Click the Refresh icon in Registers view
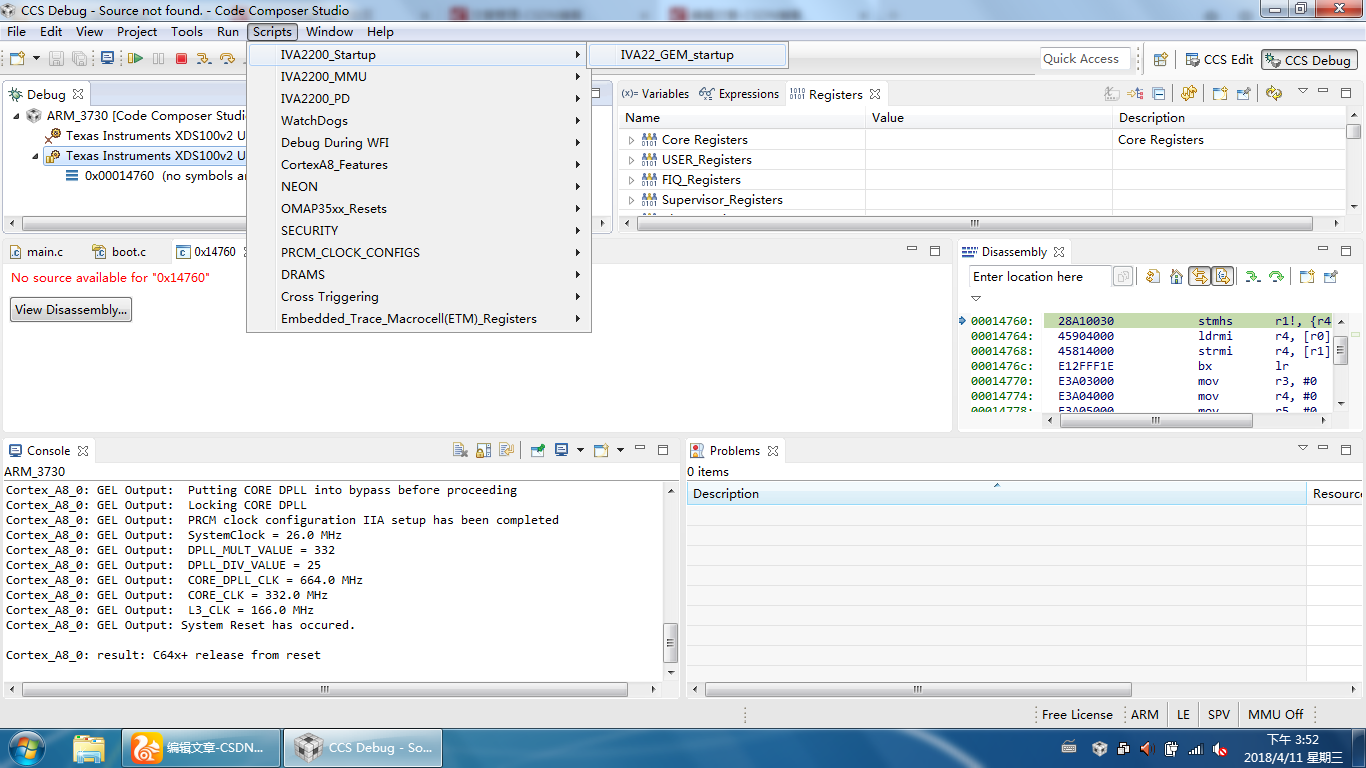The height and width of the screenshot is (768, 1366). point(1188,93)
